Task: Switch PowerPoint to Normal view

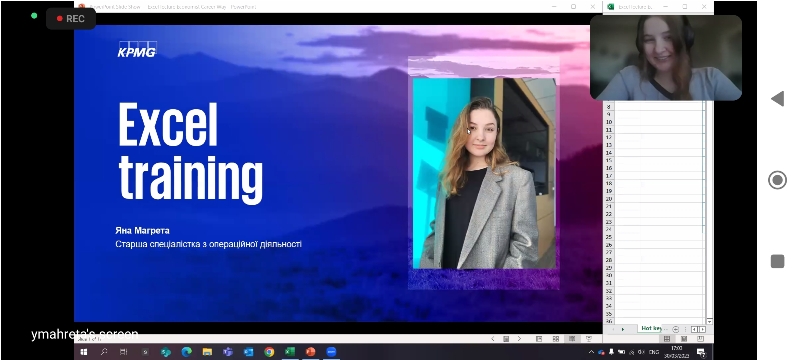Action: [x=539, y=339]
